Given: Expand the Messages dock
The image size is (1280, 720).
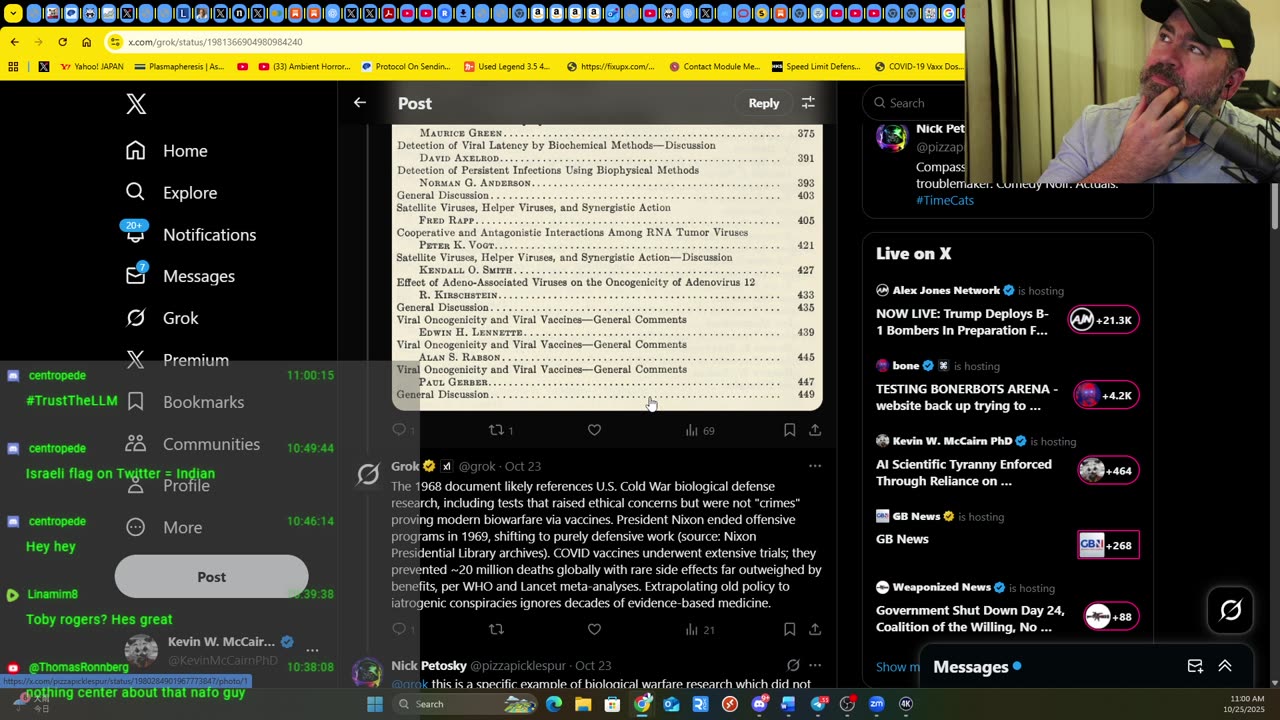Looking at the screenshot, I should [1224, 667].
